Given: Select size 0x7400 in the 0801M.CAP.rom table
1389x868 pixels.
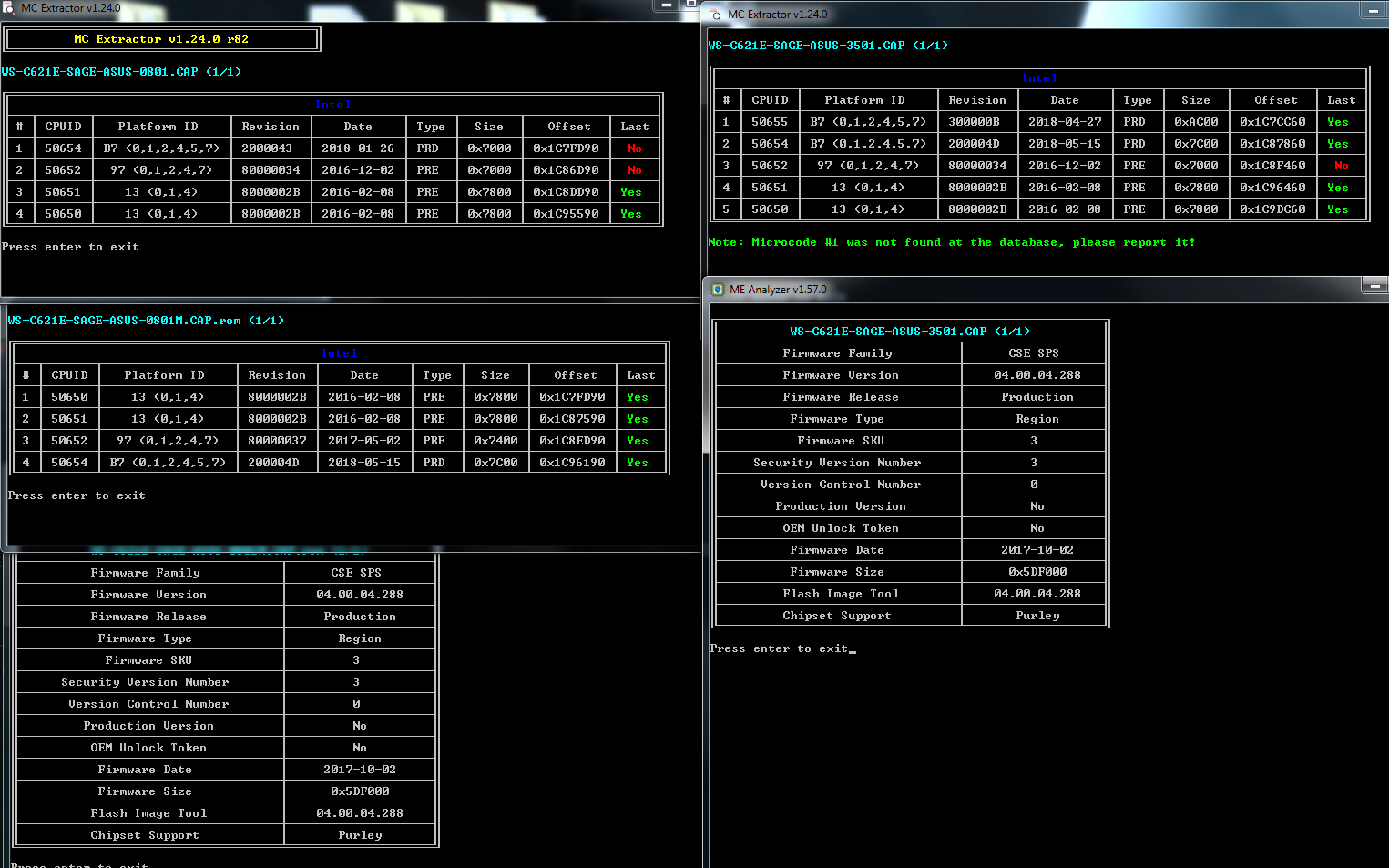Looking at the screenshot, I should tap(495, 441).
